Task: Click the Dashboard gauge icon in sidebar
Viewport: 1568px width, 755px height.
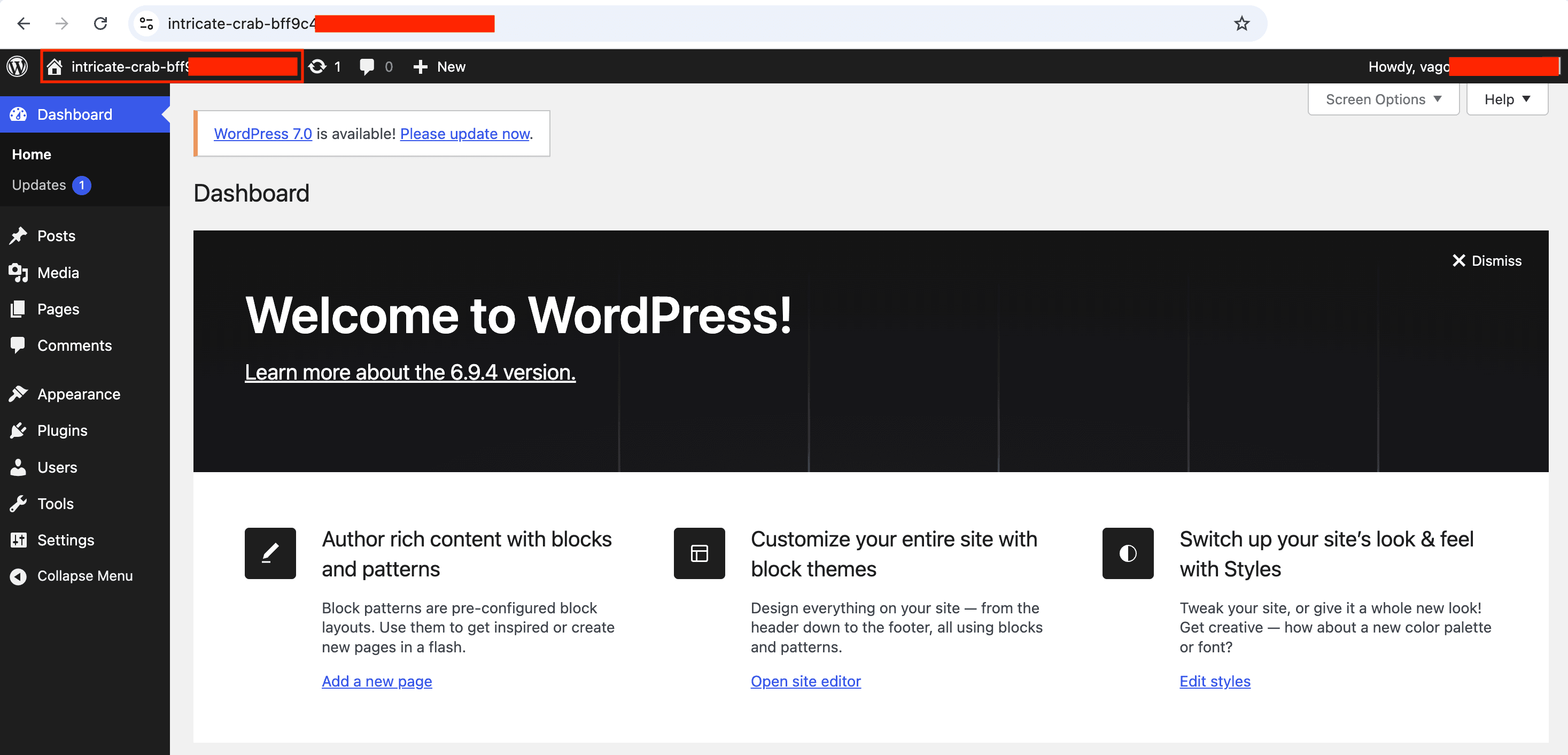Action: [18, 114]
